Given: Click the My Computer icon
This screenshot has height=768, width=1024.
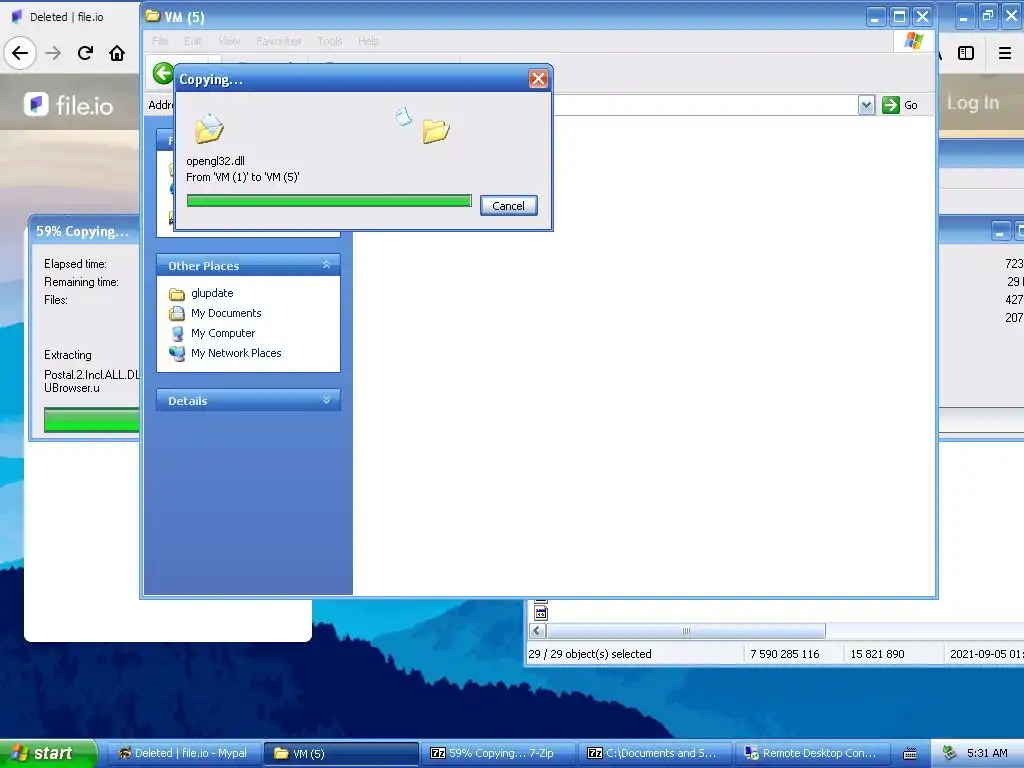Looking at the screenshot, I should pyautogui.click(x=176, y=334).
